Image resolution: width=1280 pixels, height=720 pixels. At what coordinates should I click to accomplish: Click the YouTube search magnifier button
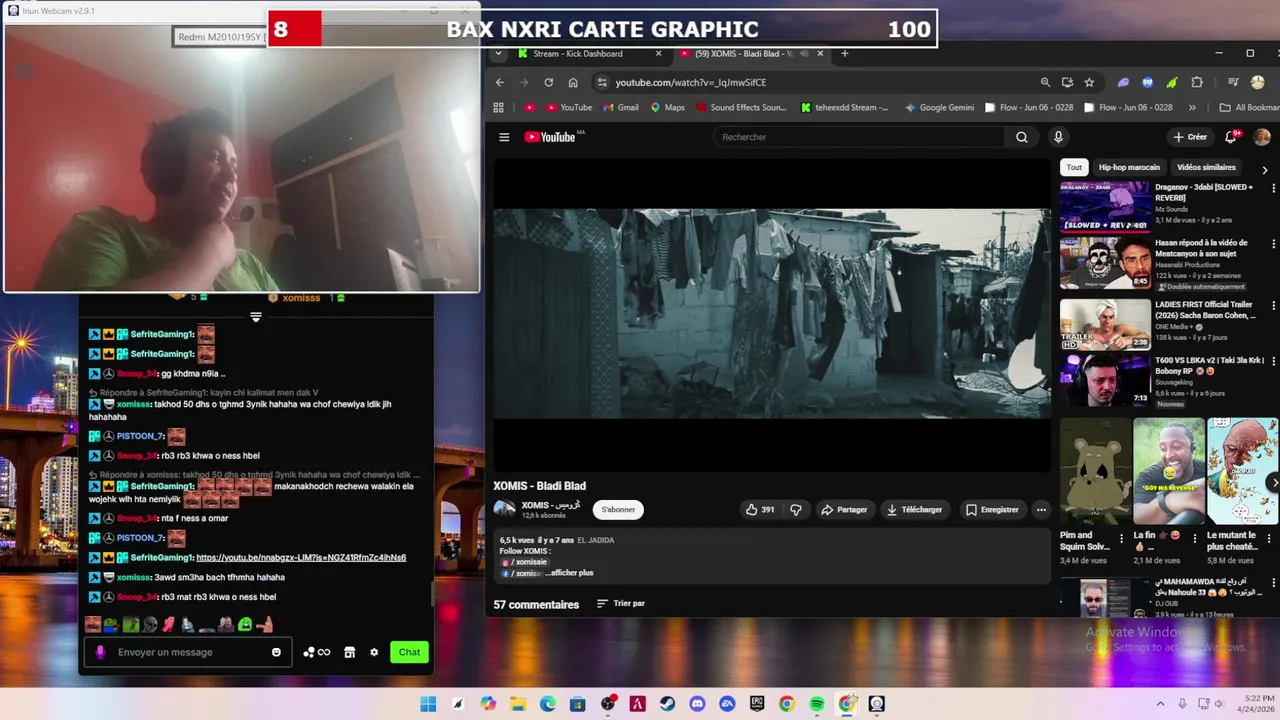coord(1021,137)
